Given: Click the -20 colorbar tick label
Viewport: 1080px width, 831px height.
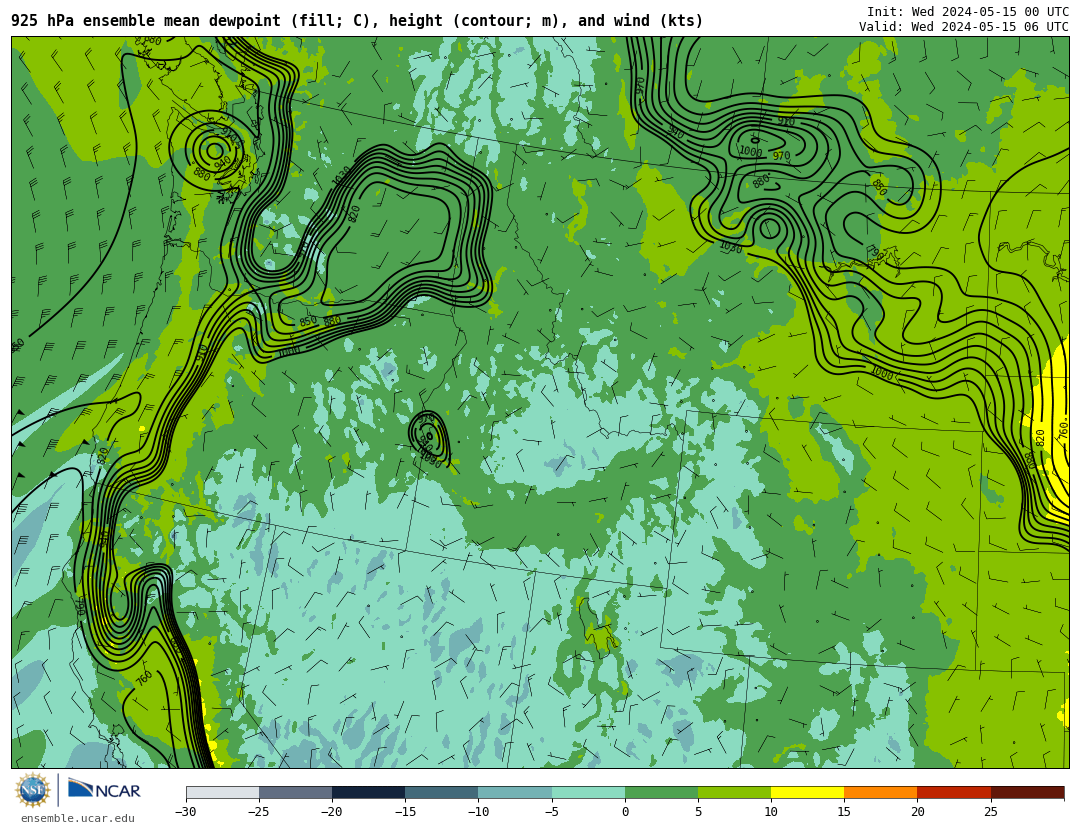Looking at the screenshot, I should click(331, 812).
